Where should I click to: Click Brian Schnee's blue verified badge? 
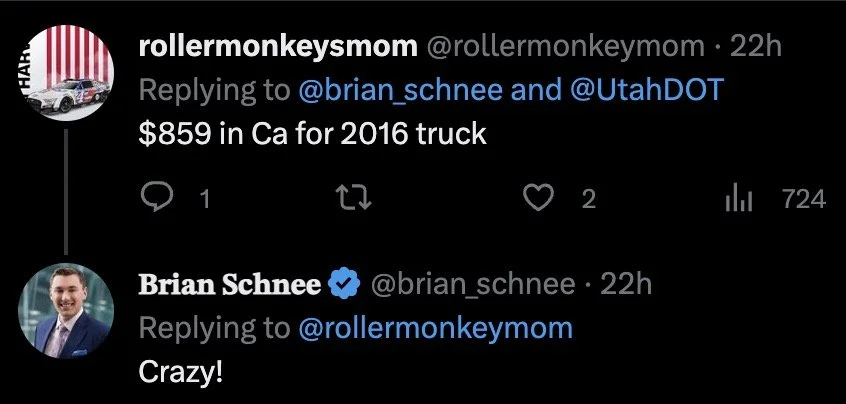(345, 285)
